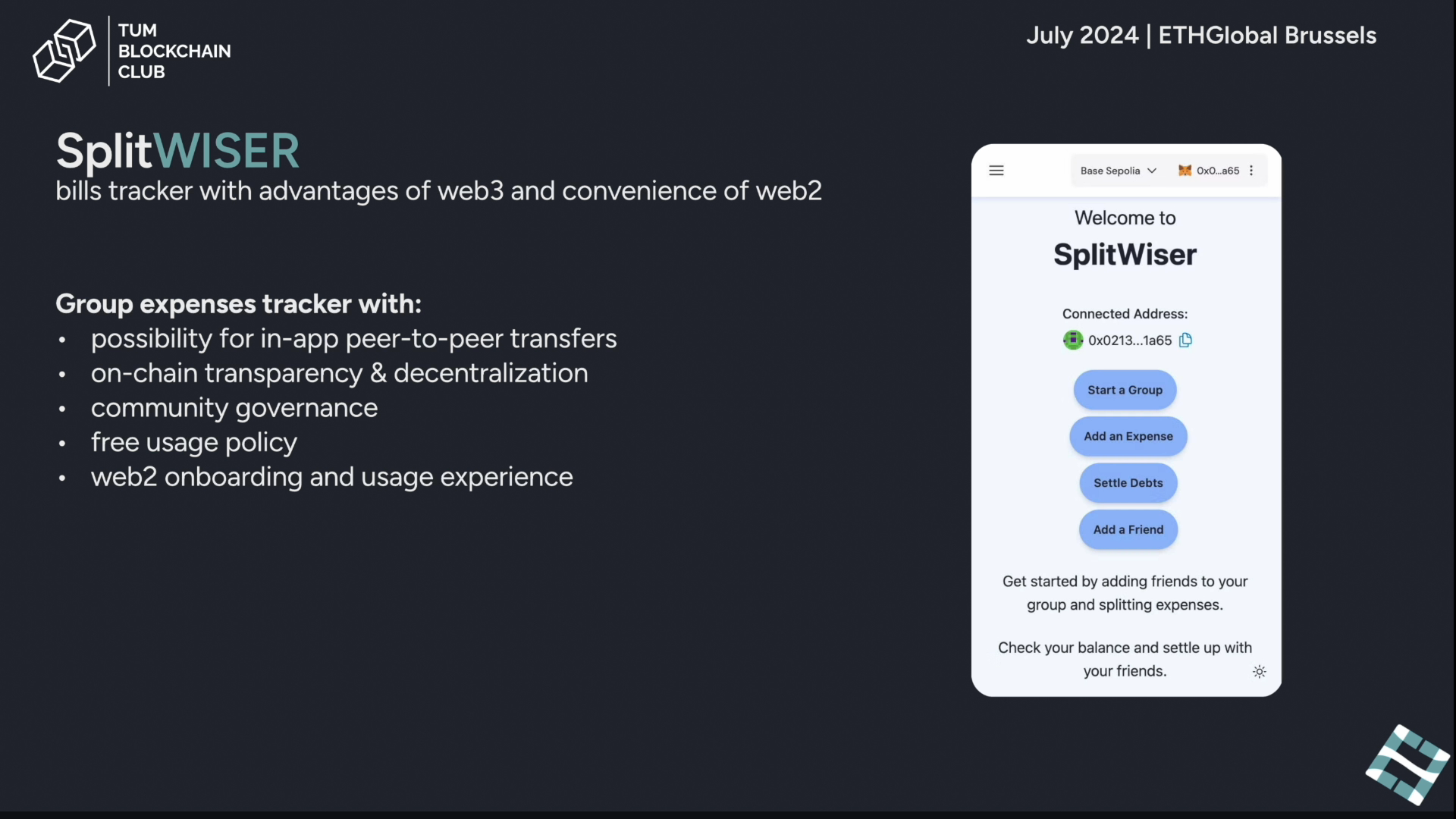Copy the connected address 0x0213...1a65

coord(1186,340)
